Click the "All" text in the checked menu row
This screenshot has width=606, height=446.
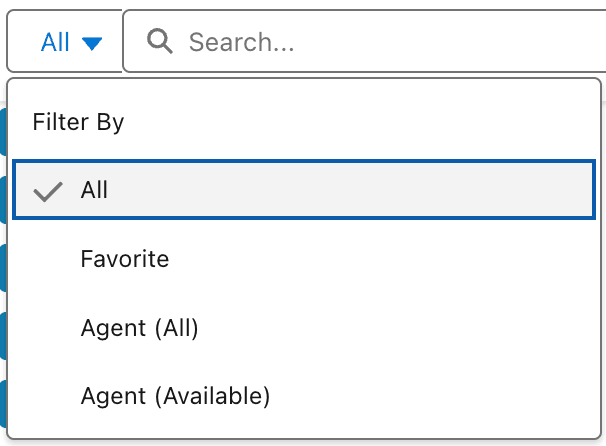pyautogui.click(x=94, y=190)
